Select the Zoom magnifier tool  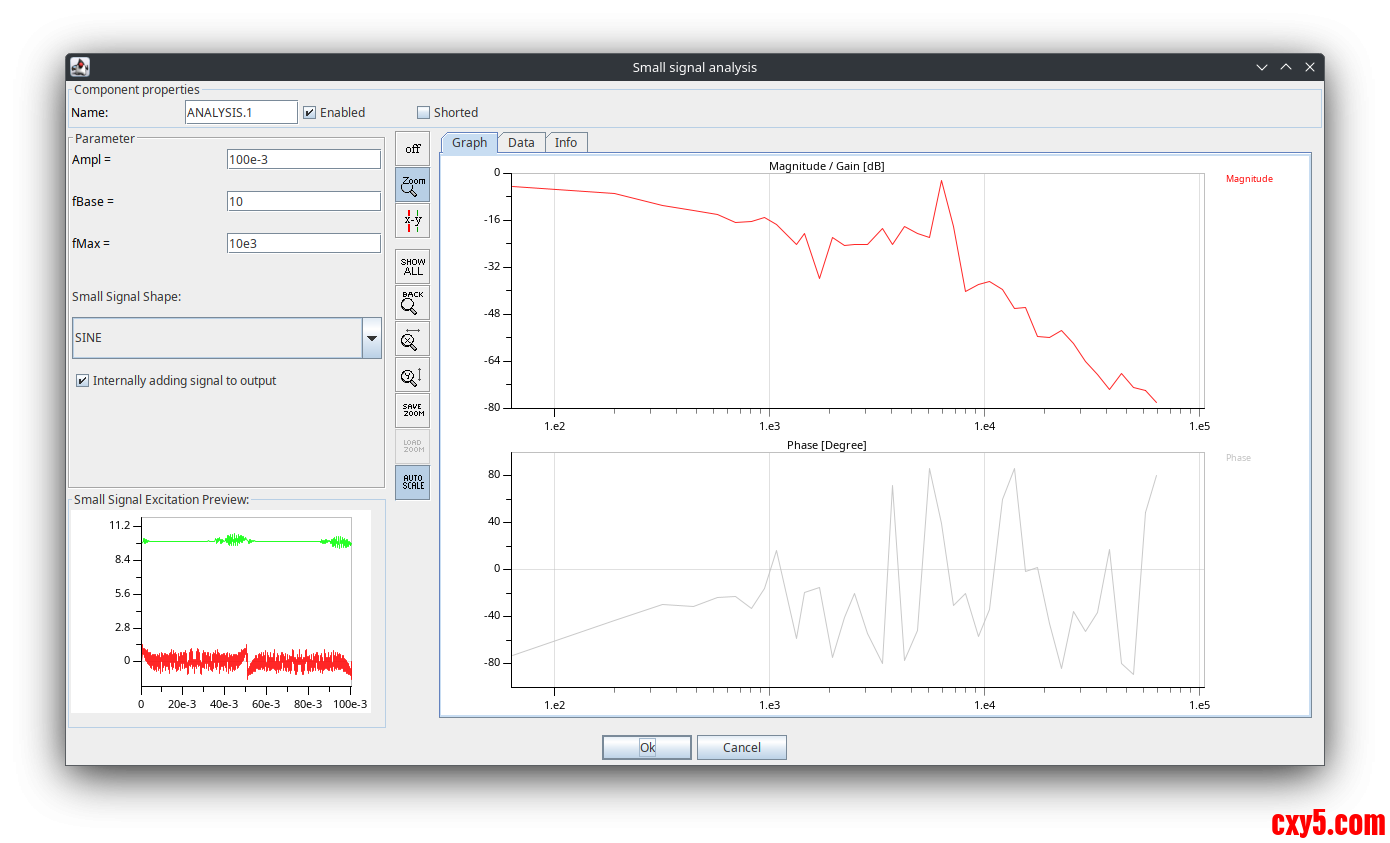point(412,185)
